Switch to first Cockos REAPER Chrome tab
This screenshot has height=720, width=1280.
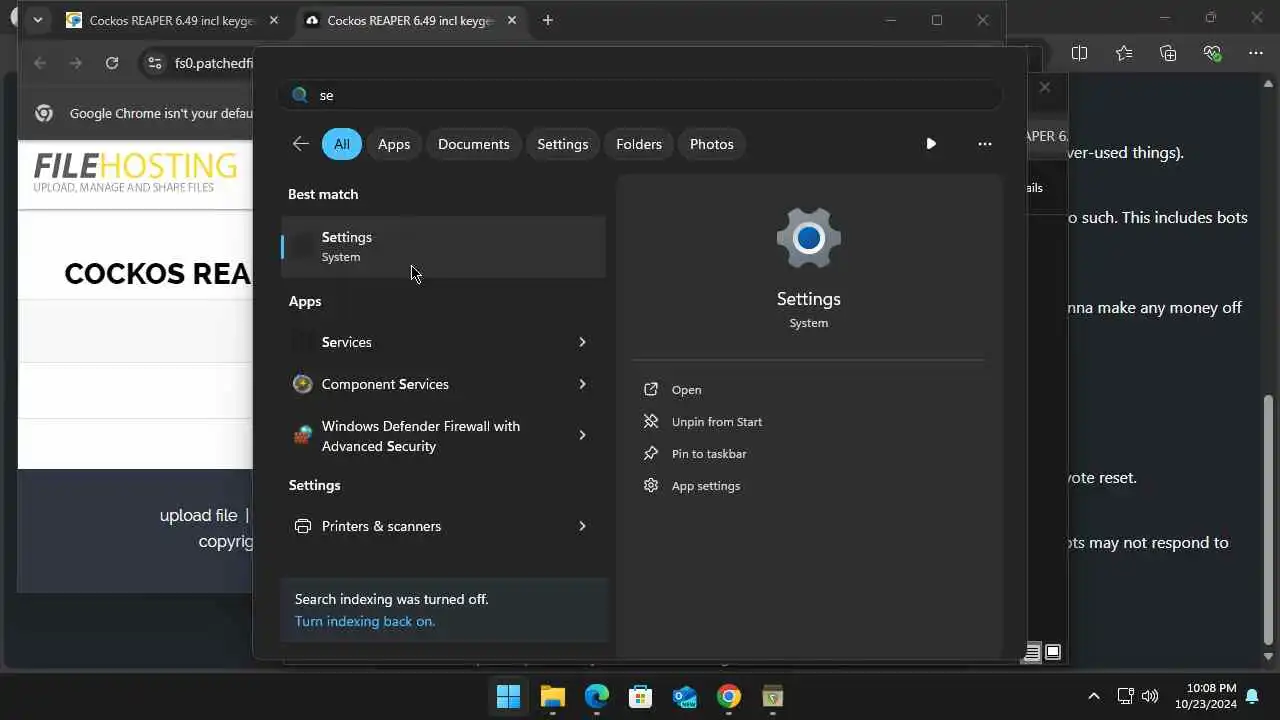[x=171, y=20]
